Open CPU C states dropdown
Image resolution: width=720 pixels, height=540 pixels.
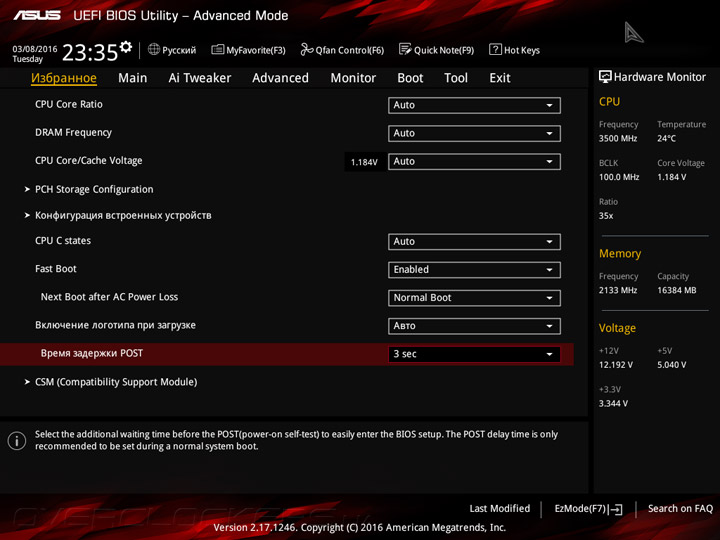tap(474, 242)
